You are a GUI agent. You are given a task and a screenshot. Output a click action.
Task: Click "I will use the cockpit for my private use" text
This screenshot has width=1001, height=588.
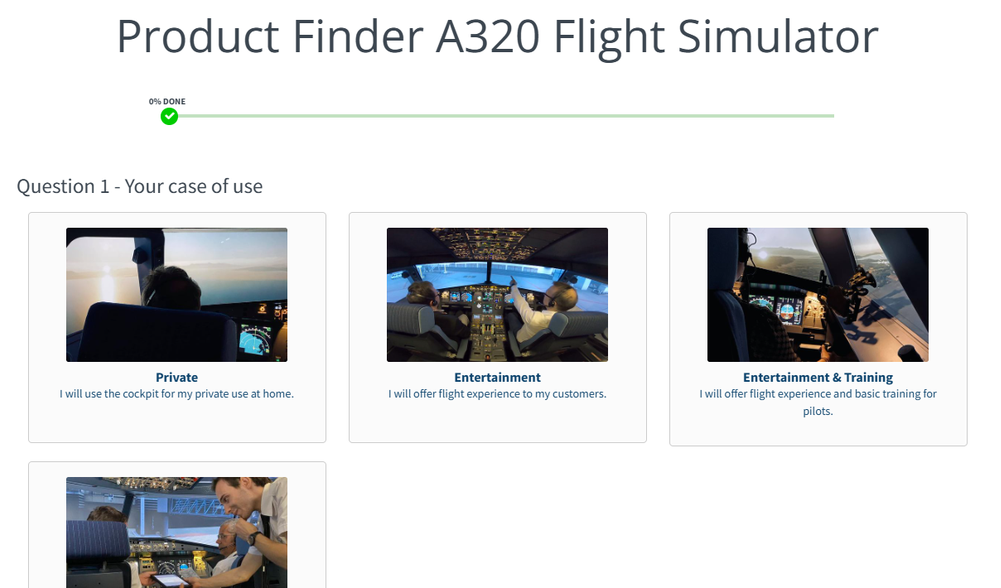coord(177,394)
